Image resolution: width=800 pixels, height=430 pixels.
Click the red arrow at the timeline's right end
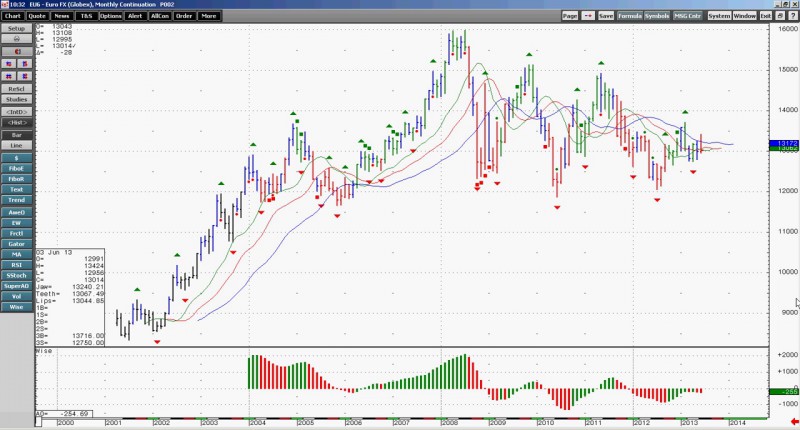coord(794,422)
